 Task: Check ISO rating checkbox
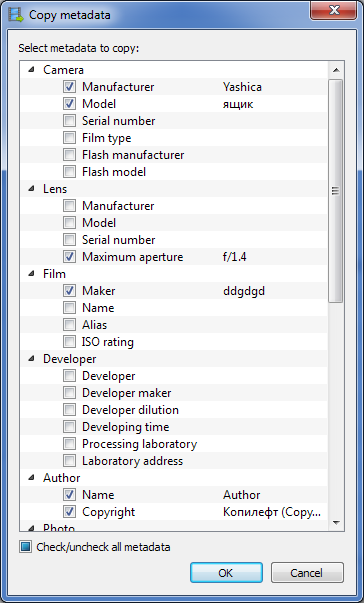pyautogui.click(x=69, y=341)
